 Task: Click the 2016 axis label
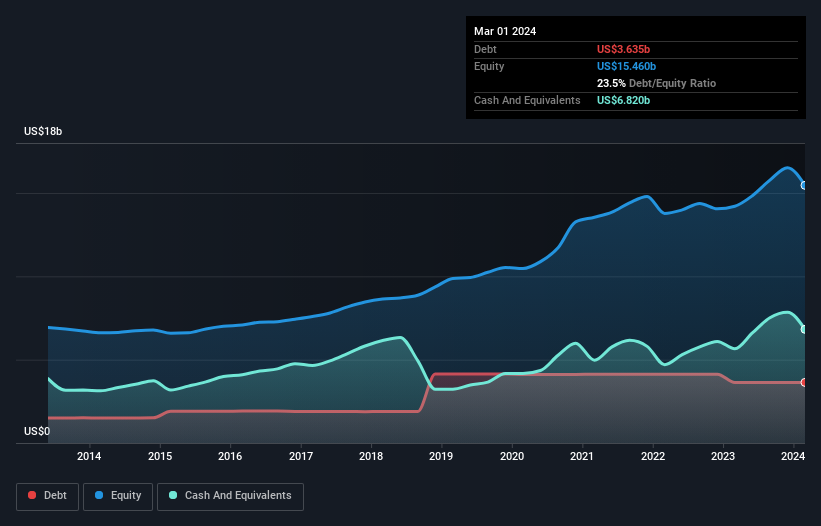(x=230, y=456)
